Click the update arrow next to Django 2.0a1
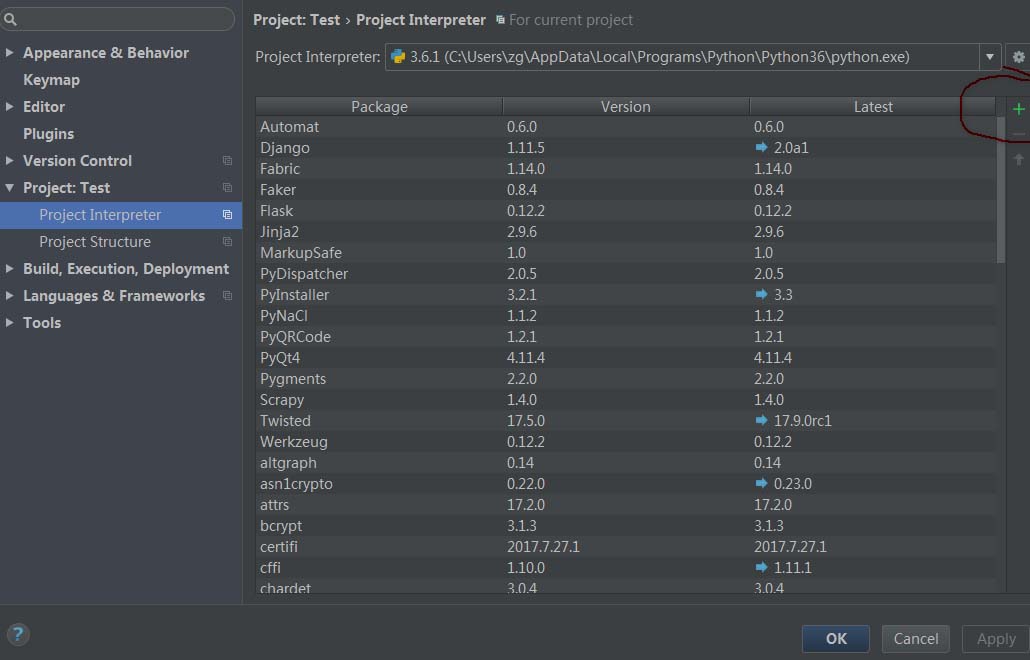This screenshot has width=1030, height=660. tap(761, 147)
